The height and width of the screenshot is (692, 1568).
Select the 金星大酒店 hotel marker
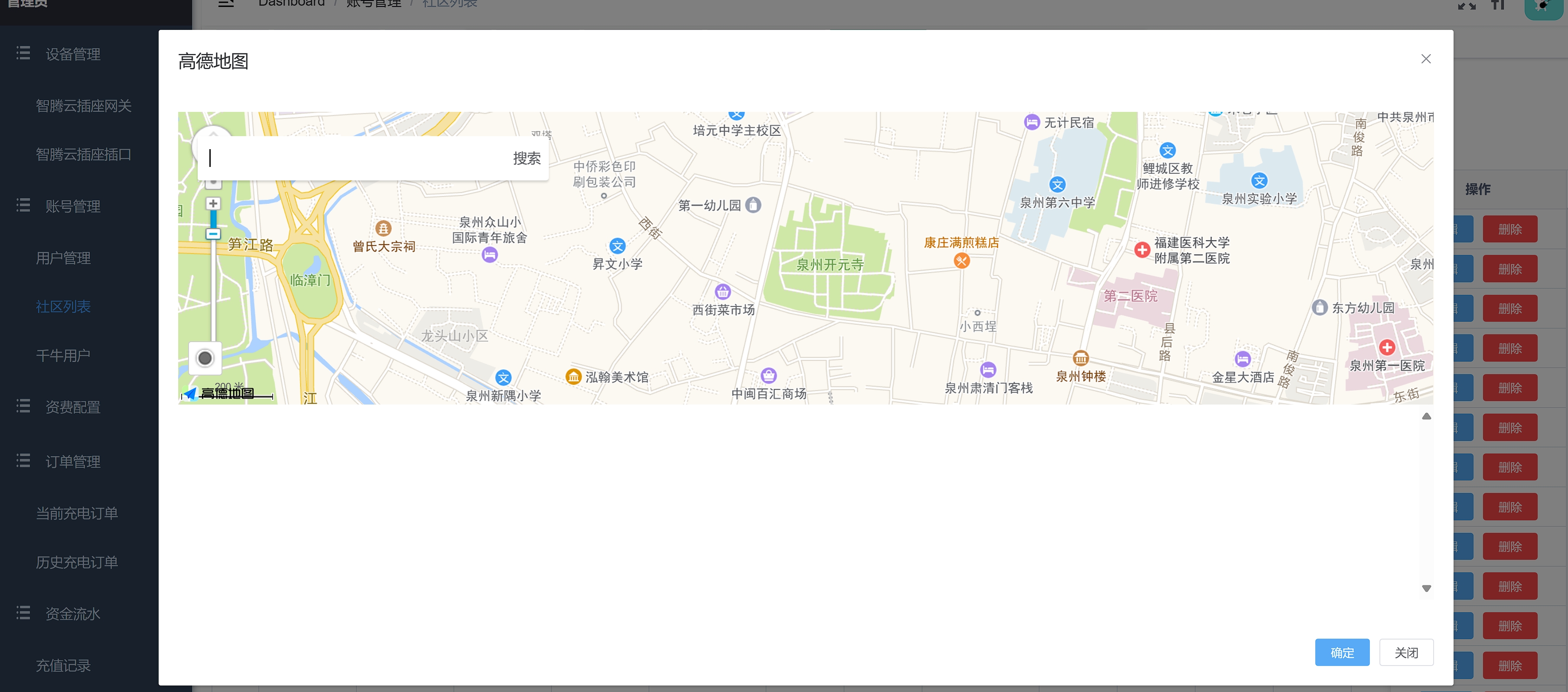point(1242,359)
